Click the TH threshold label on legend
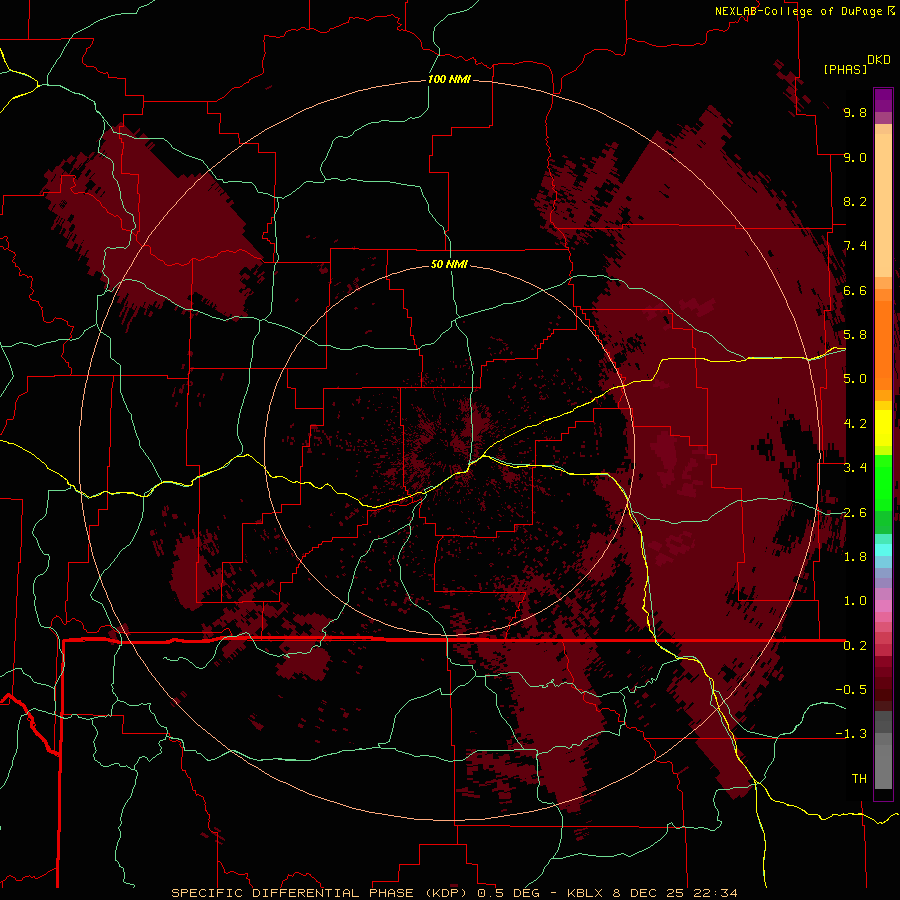This screenshot has width=900, height=900. pyautogui.click(x=859, y=779)
